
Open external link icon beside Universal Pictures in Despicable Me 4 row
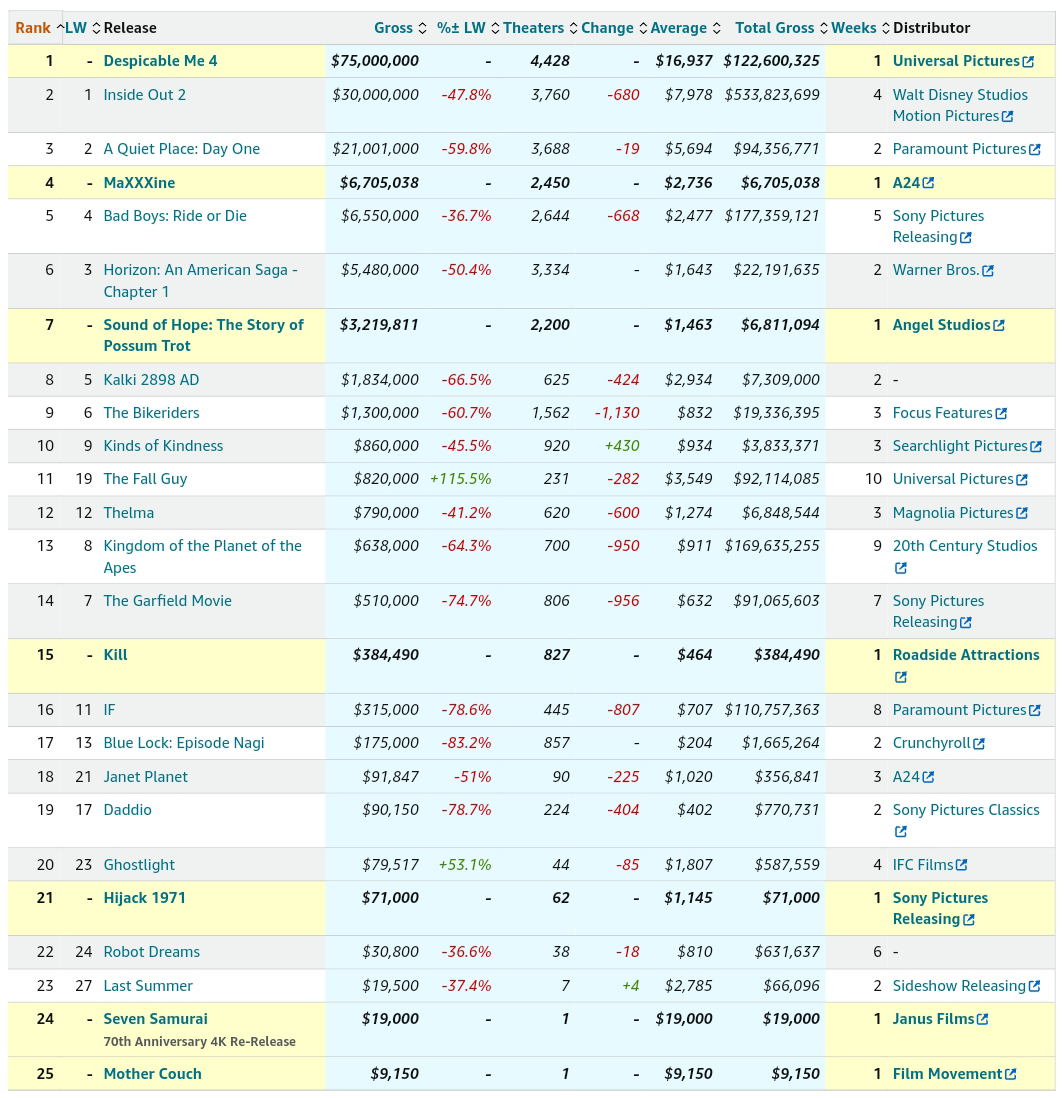click(x=1028, y=62)
